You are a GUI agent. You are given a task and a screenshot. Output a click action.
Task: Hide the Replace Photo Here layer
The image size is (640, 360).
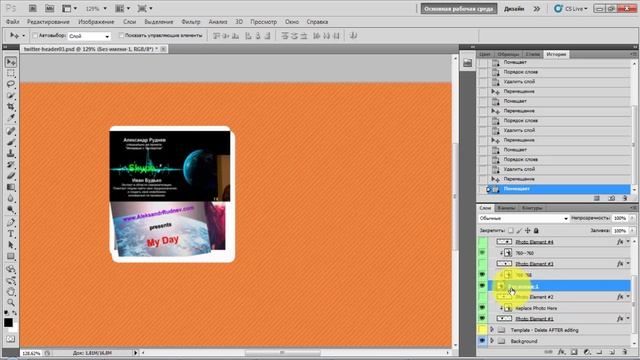[x=482, y=308]
